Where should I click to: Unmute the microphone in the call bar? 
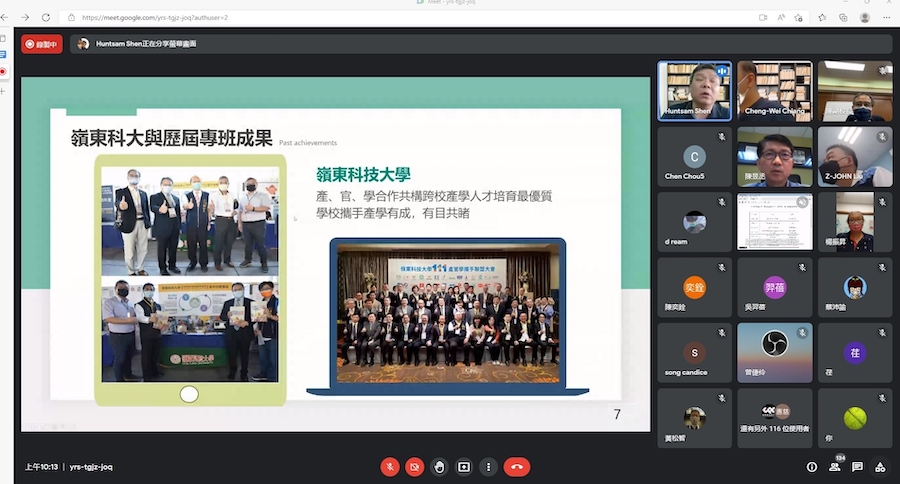click(x=390, y=467)
